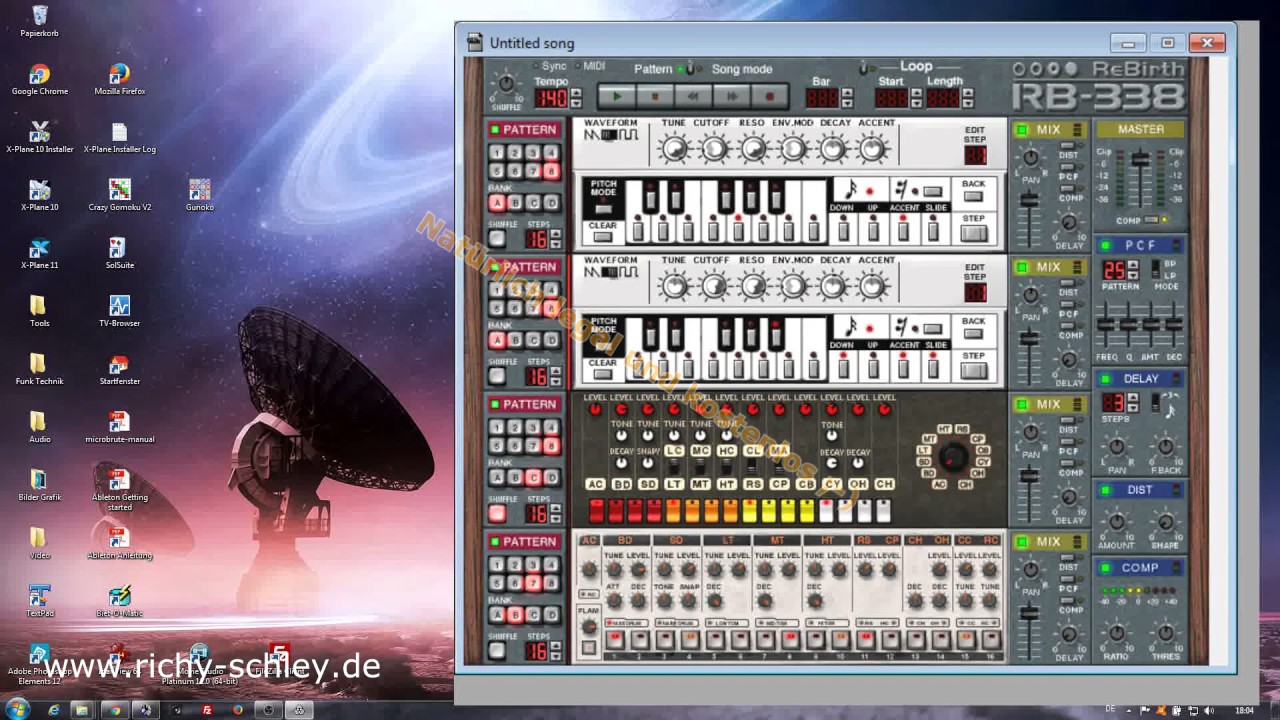Flip the PCF BP/LP mode switch

point(1156,269)
